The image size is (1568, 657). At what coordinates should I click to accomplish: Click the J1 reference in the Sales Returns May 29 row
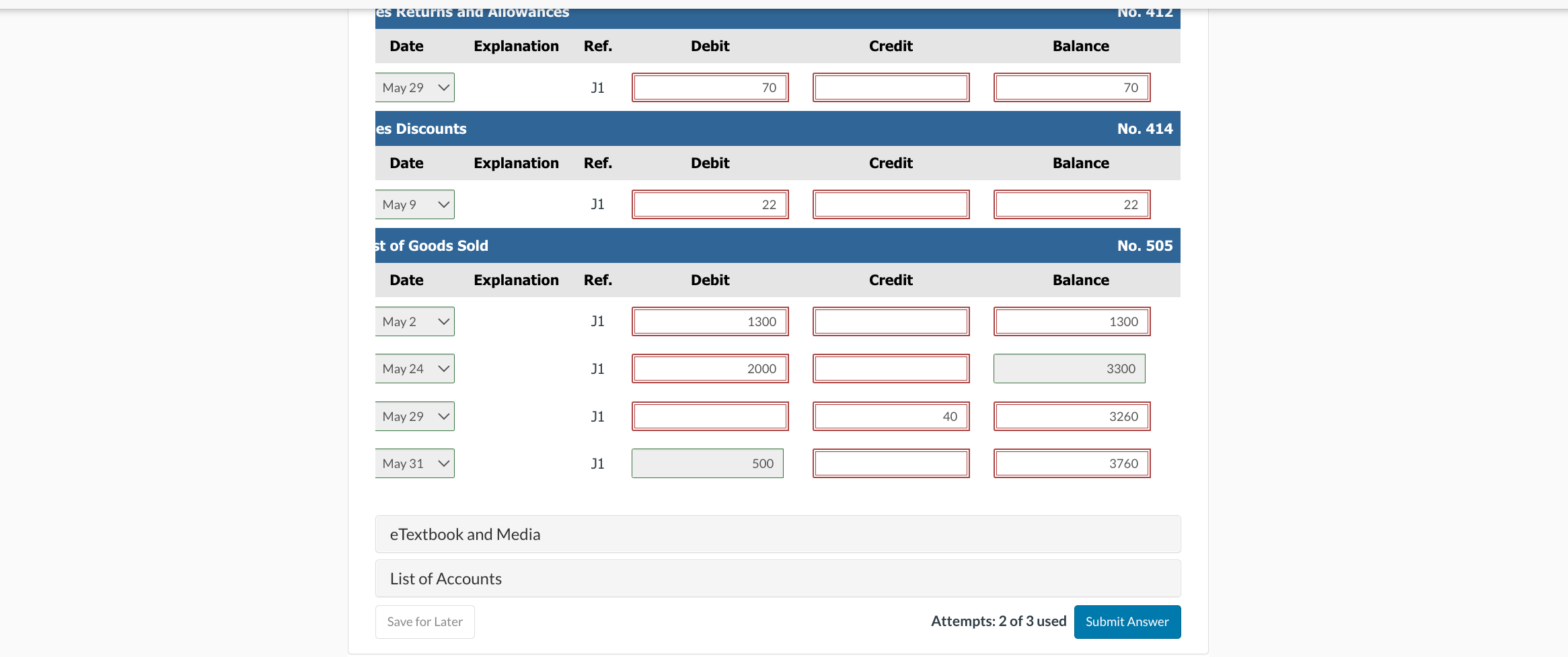[x=597, y=87]
